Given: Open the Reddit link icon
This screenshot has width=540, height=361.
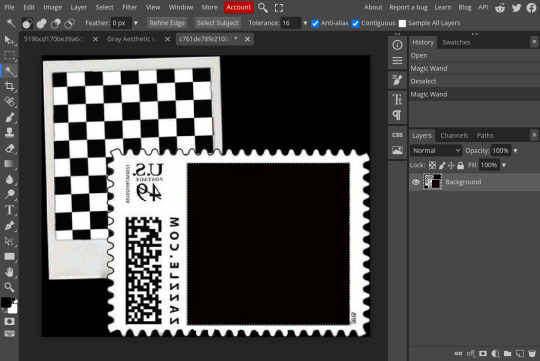Looking at the screenshot, I should pos(500,8).
